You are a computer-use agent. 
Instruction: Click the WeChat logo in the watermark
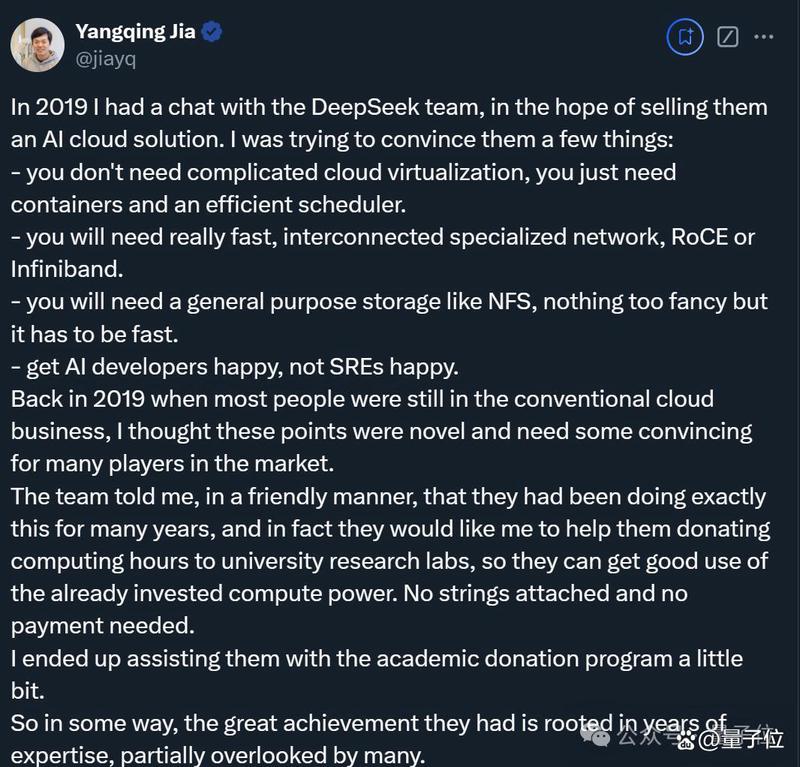[x=595, y=737]
